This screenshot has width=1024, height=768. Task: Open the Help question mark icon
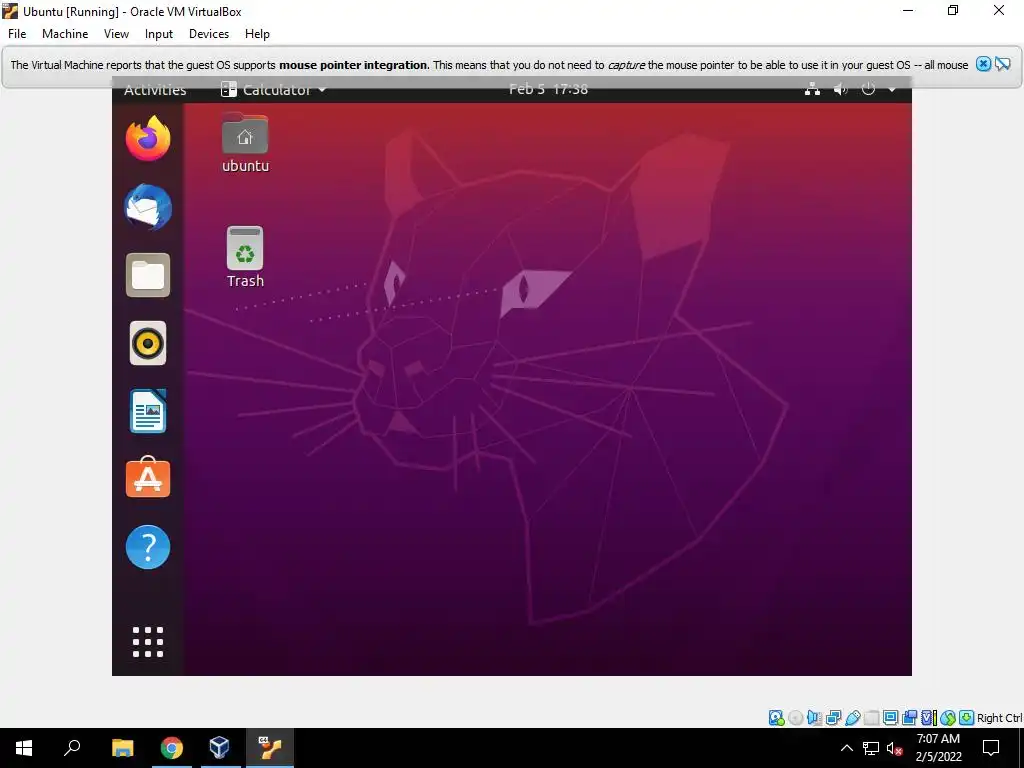pyautogui.click(x=148, y=547)
